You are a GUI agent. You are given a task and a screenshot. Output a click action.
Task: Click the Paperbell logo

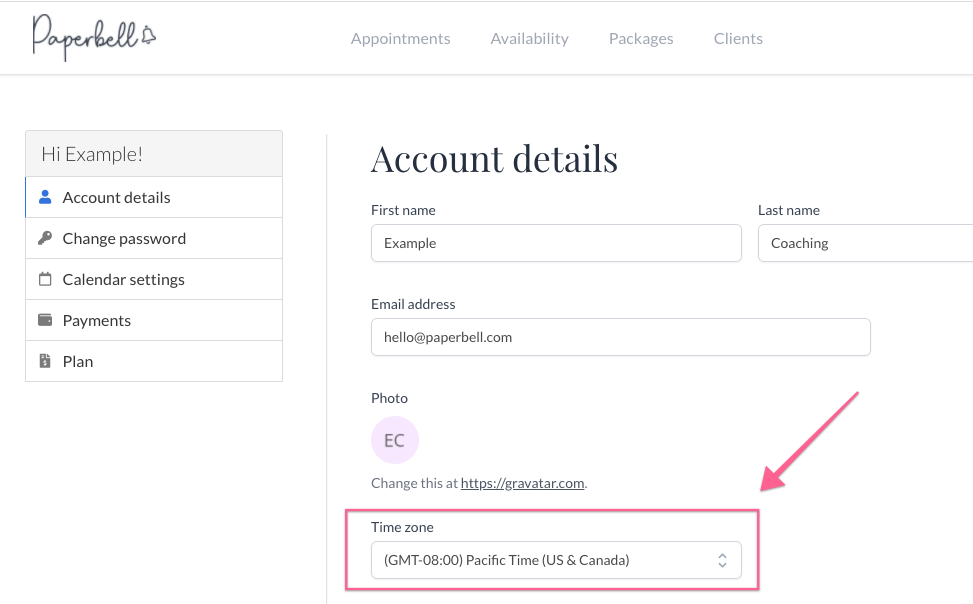pyautogui.click(x=94, y=37)
